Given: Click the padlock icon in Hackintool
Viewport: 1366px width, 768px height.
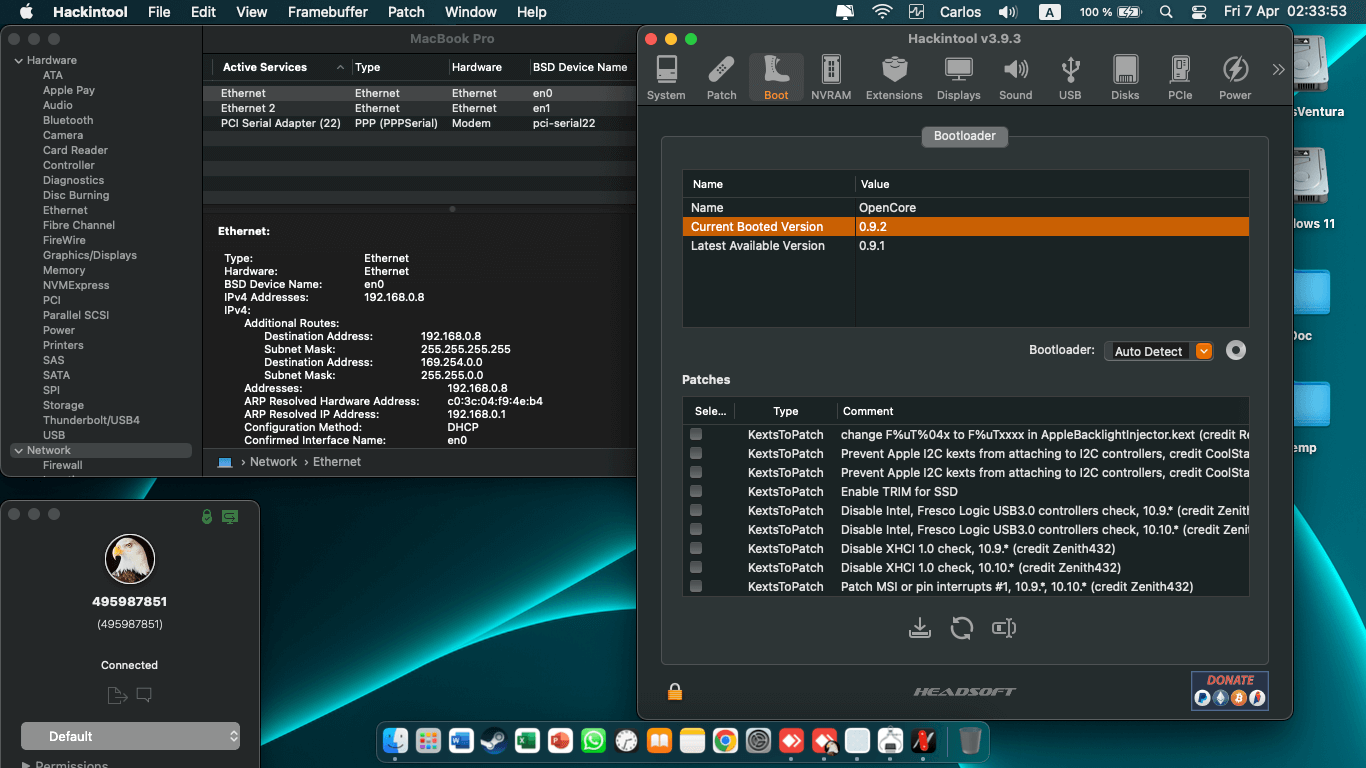Looking at the screenshot, I should pyautogui.click(x=675, y=691).
